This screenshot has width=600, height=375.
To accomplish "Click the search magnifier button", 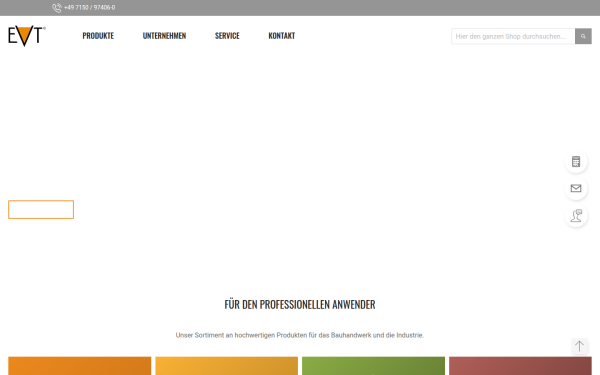I will 583,36.
